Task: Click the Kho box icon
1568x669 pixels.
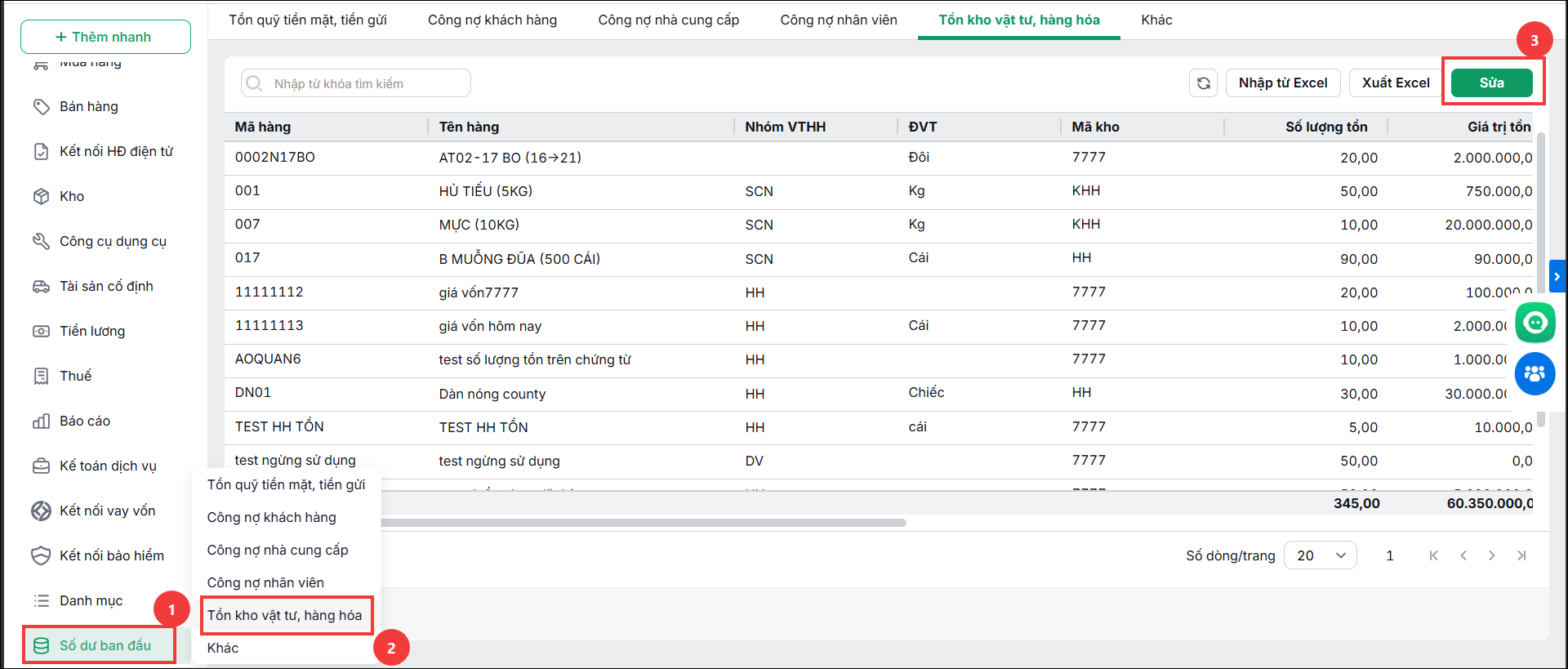Action: pos(41,197)
